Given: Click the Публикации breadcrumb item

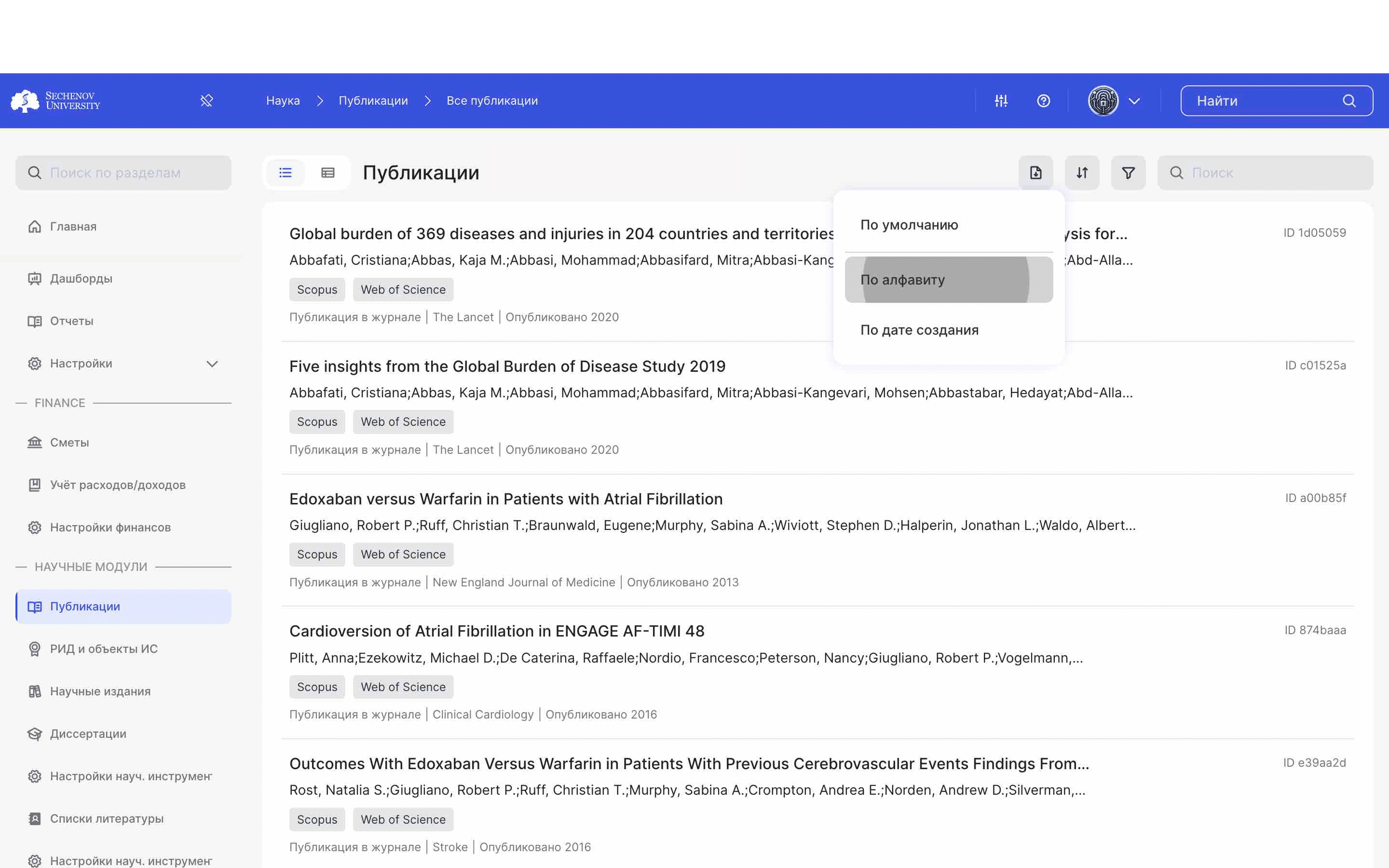Looking at the screenshot, I should coord(373,100).
